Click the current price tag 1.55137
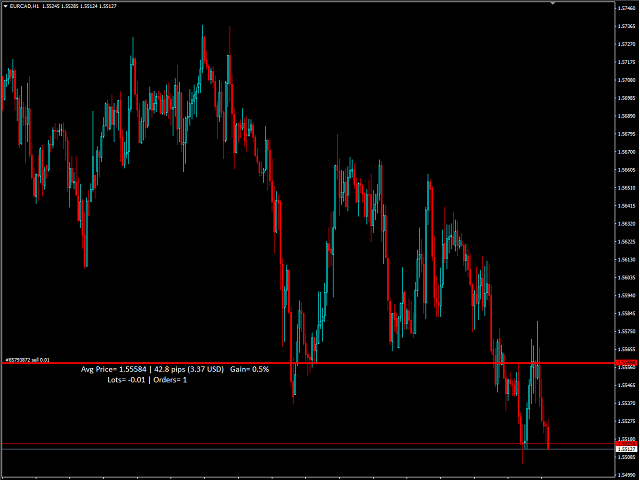Image resolution: width=640 pixels, height=480 pixels. (626, 449)
